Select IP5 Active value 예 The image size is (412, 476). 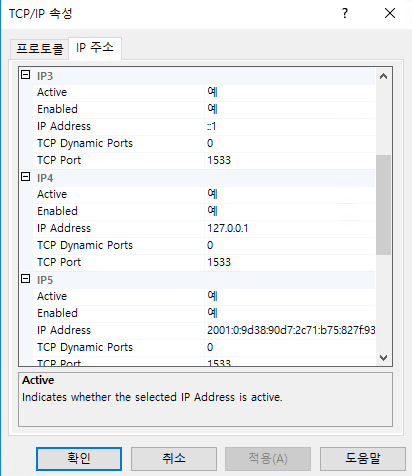pyautogui.click(x=290, y=296)
